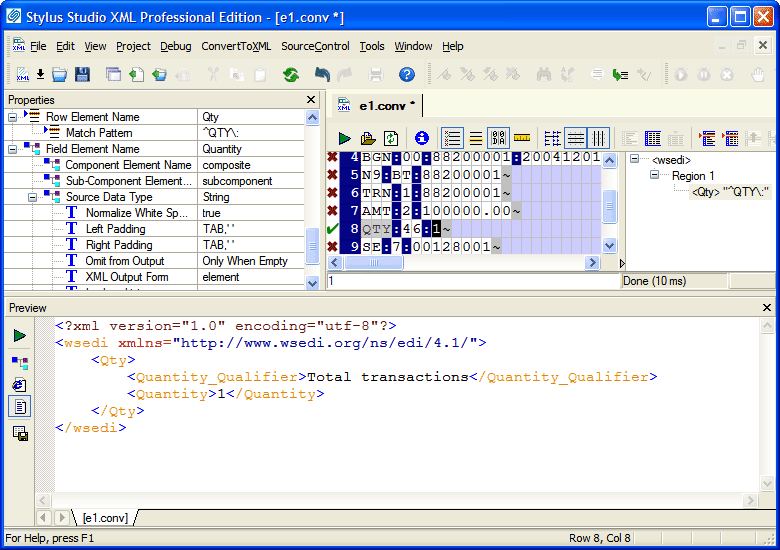This screenshot has height=550, width=780.
Task: Click the data grid vertical scrollbar thumb
Action: tap(609, 206)
